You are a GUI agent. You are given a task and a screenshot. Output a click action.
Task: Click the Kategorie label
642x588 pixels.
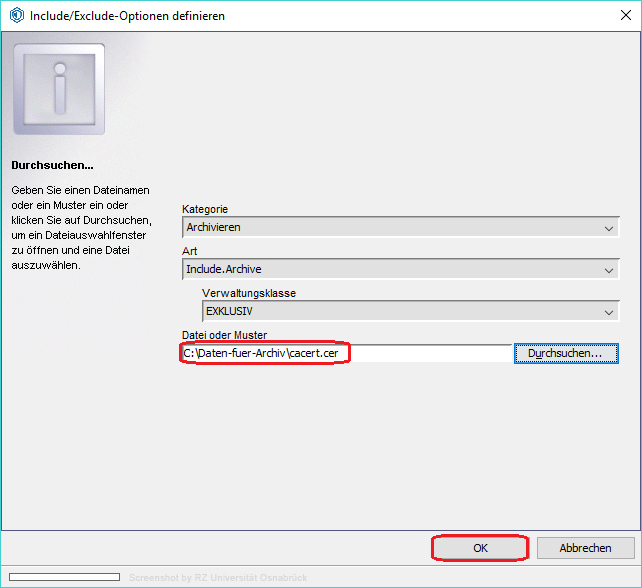(205, 209)
